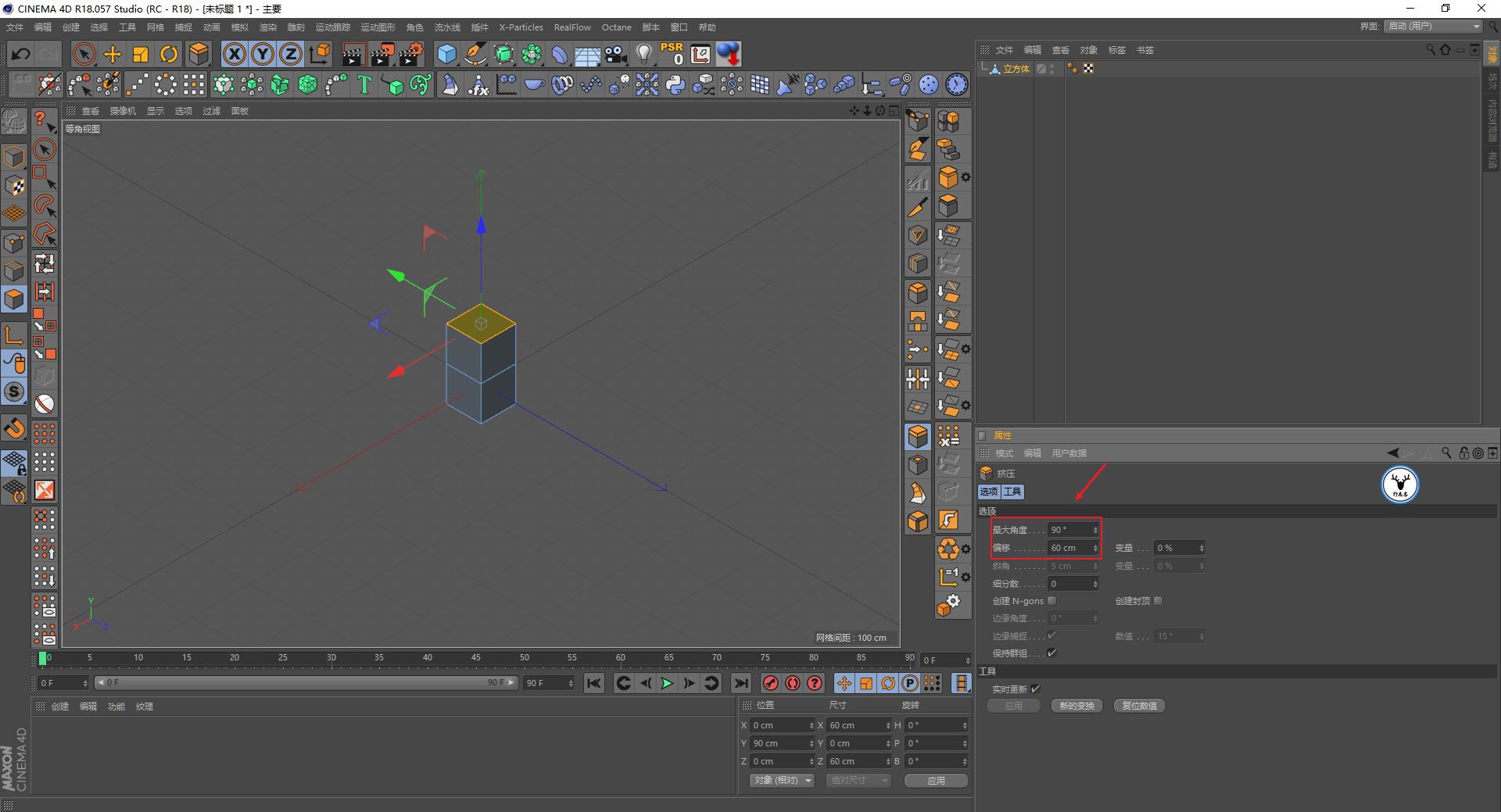Click the red Record active objects button
Screen dimensions: 1501x812
tap(771, 683)
